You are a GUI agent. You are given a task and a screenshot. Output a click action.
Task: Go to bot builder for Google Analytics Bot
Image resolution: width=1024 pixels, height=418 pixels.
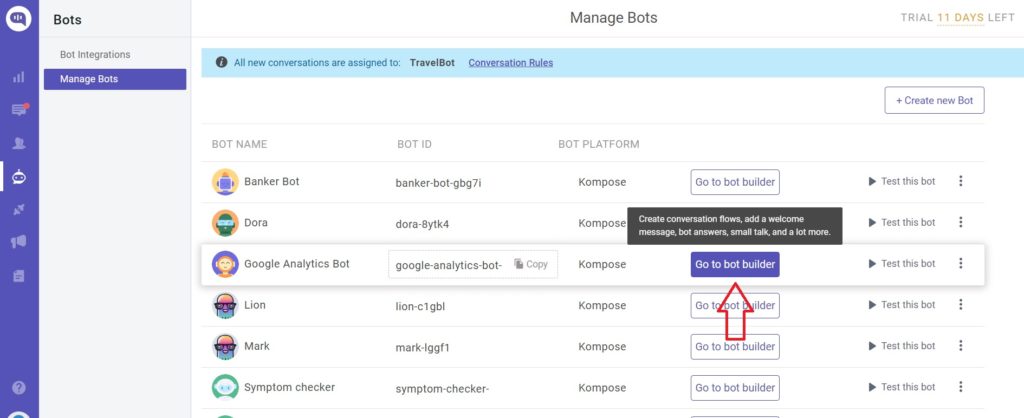coord(735,265)
